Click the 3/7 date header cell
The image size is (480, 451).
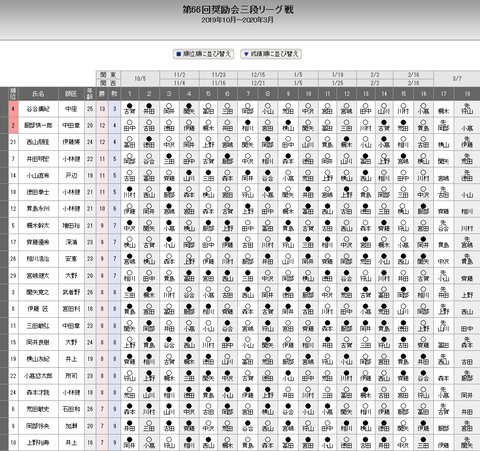pyautogui.click(x=457, y=79)
